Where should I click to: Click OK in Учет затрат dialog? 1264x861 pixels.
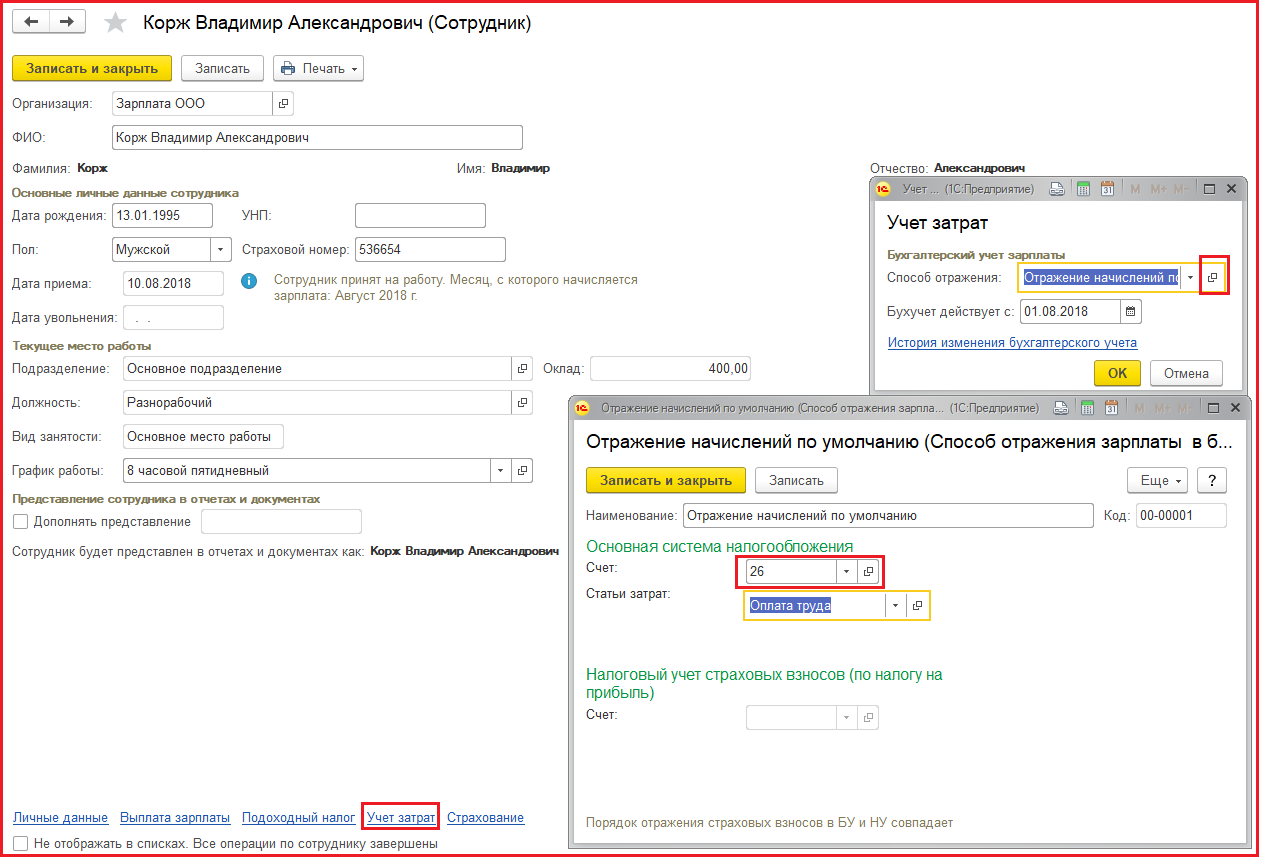(1117, 373)
